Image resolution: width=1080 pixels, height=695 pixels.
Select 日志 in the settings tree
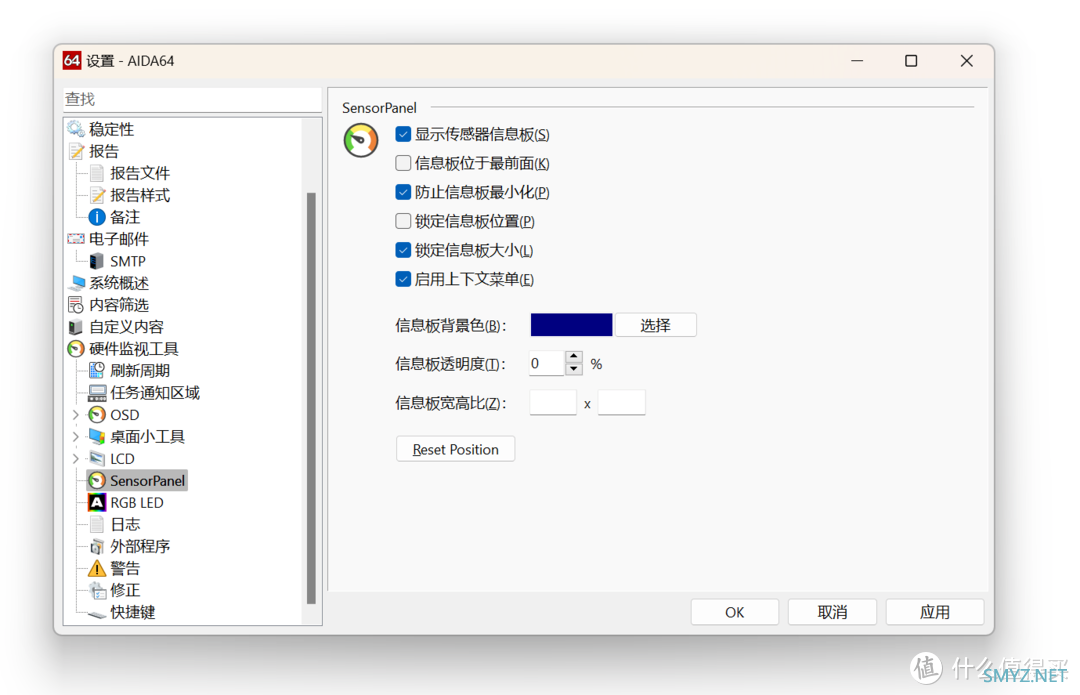point(125,525)
